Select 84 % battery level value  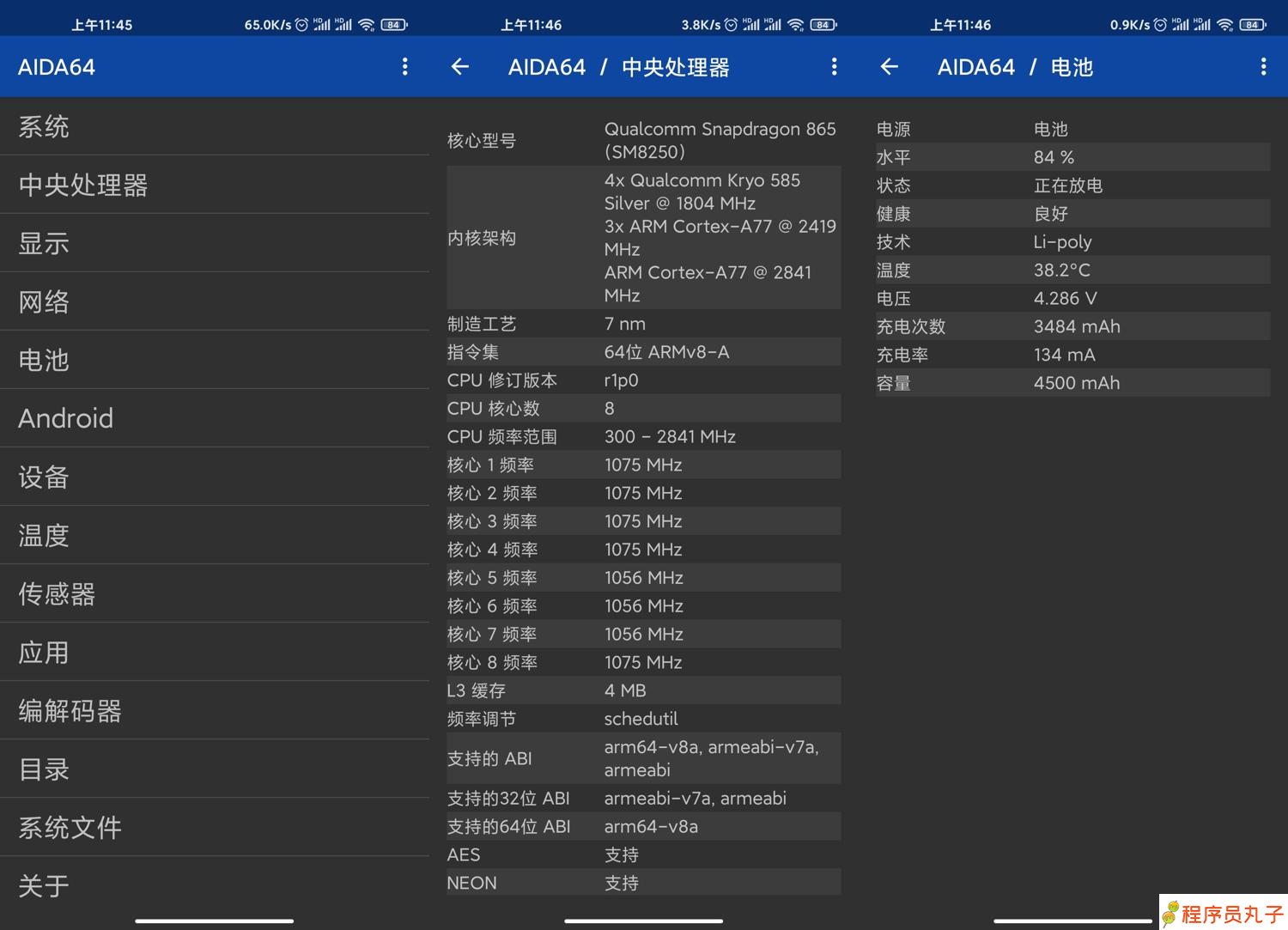pos(1054,157)
